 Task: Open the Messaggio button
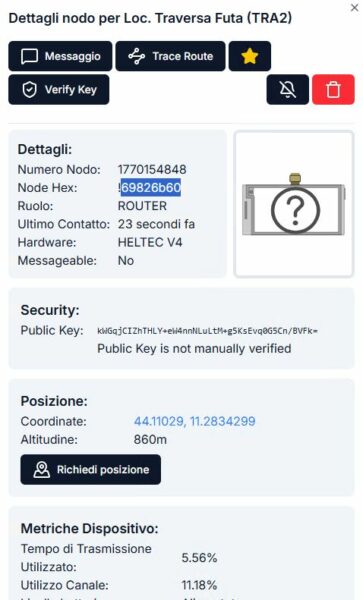point(60,56)
